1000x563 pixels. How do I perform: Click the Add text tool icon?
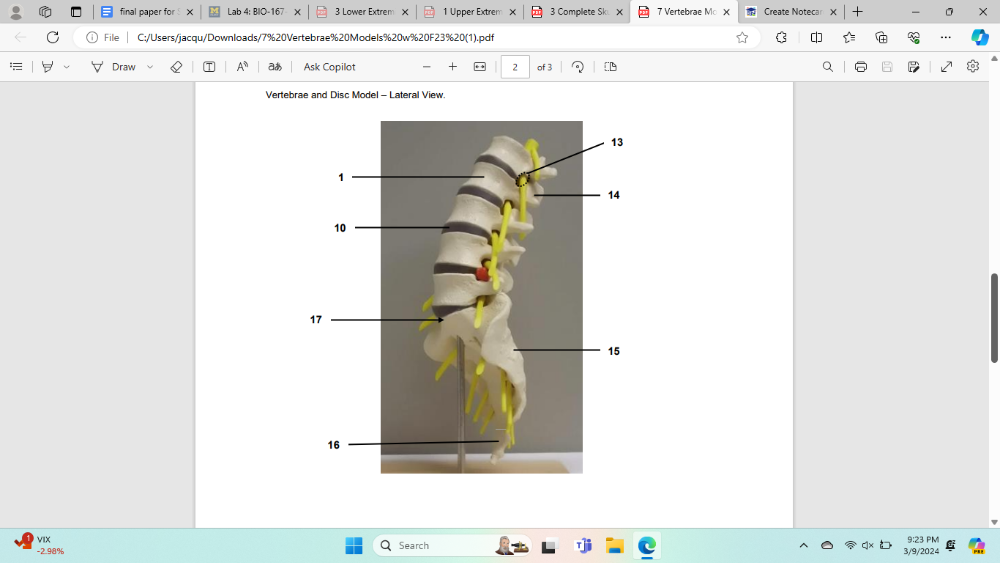coord(209,67)
